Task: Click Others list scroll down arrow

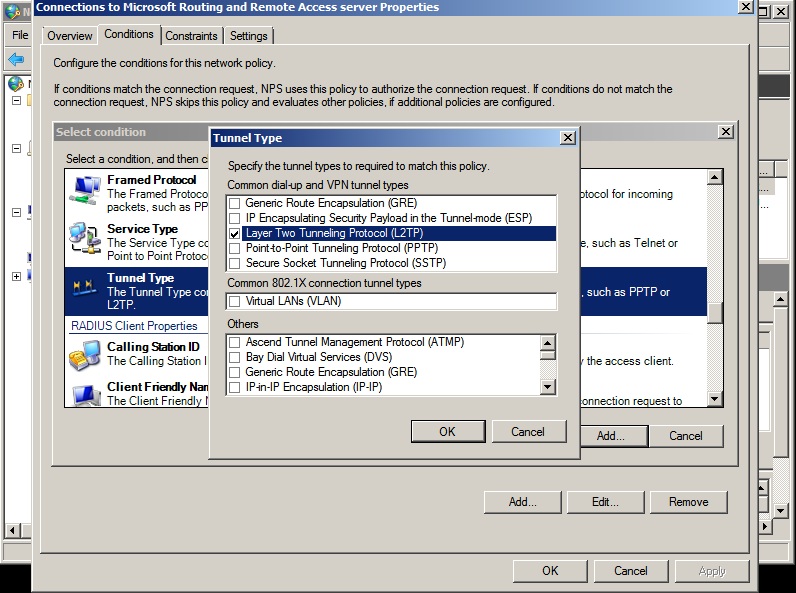Action: [547, 387]
